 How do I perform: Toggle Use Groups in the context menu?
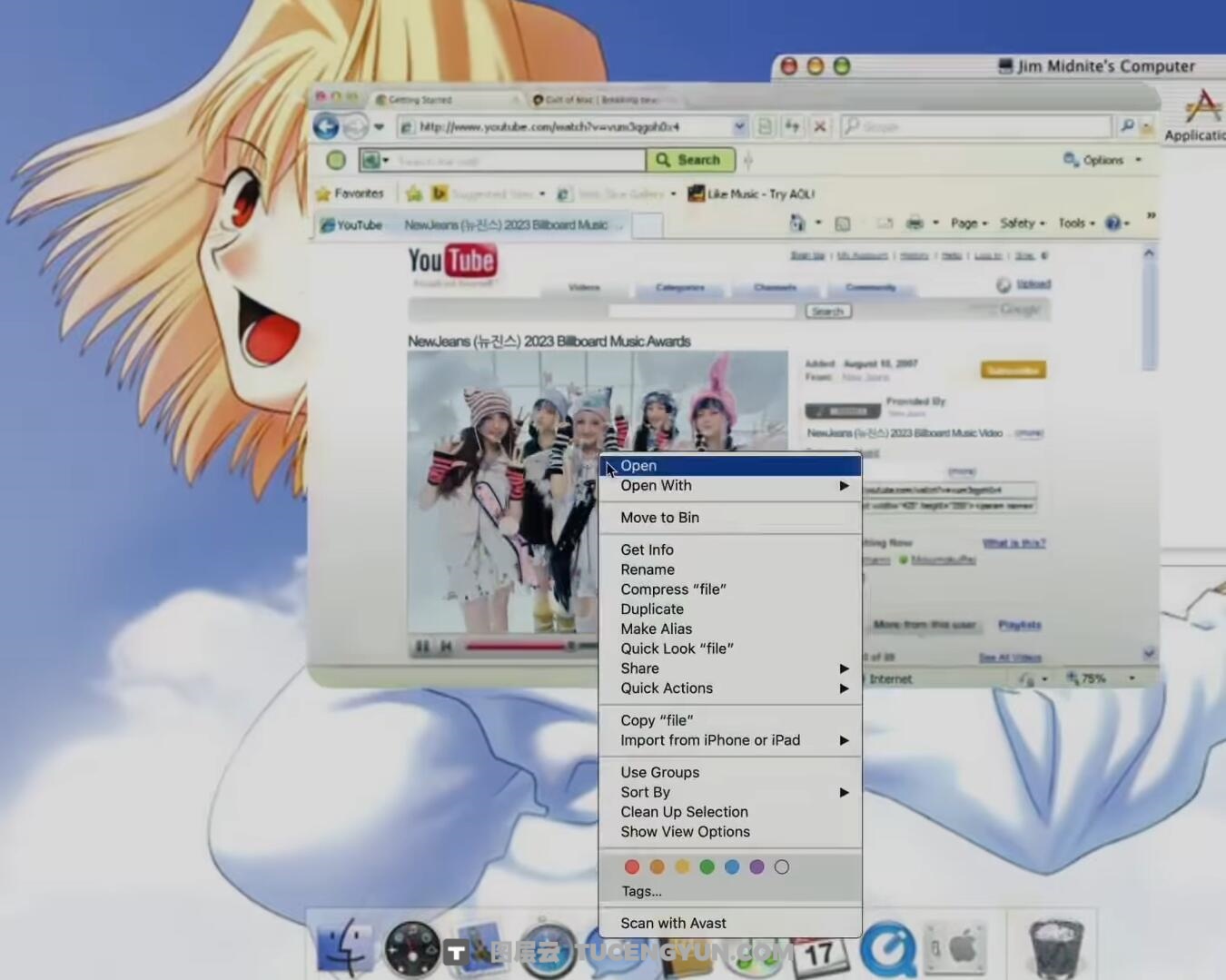[x=659, y=772]
